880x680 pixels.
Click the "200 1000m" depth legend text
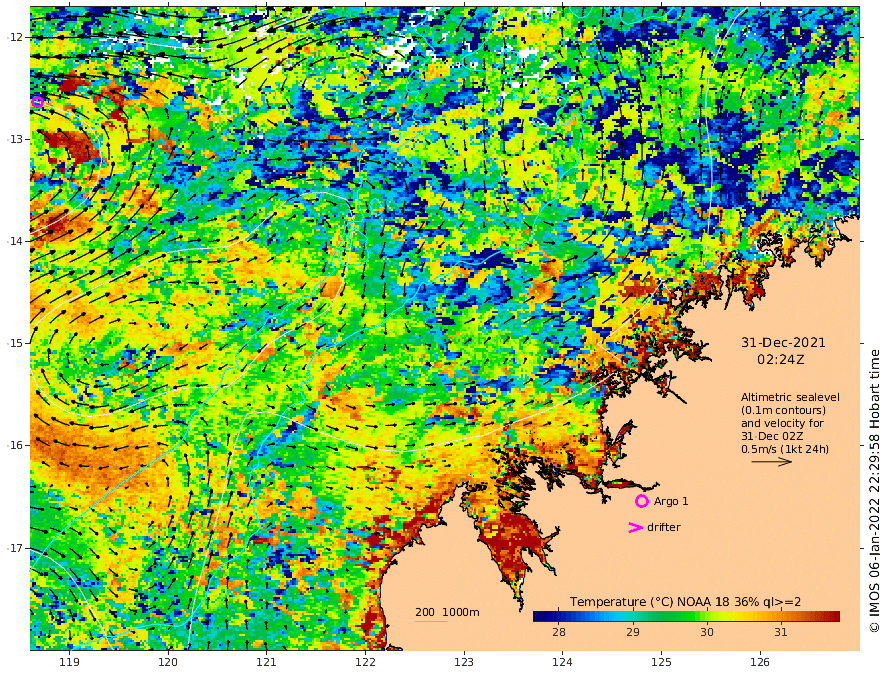click(447, 612)
